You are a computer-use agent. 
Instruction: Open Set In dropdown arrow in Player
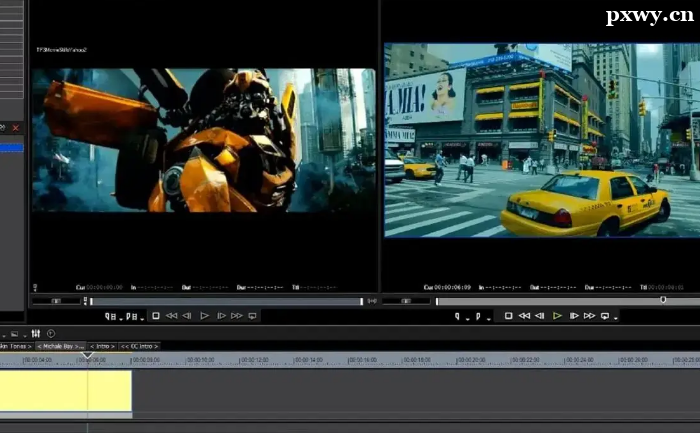point(121,319)
